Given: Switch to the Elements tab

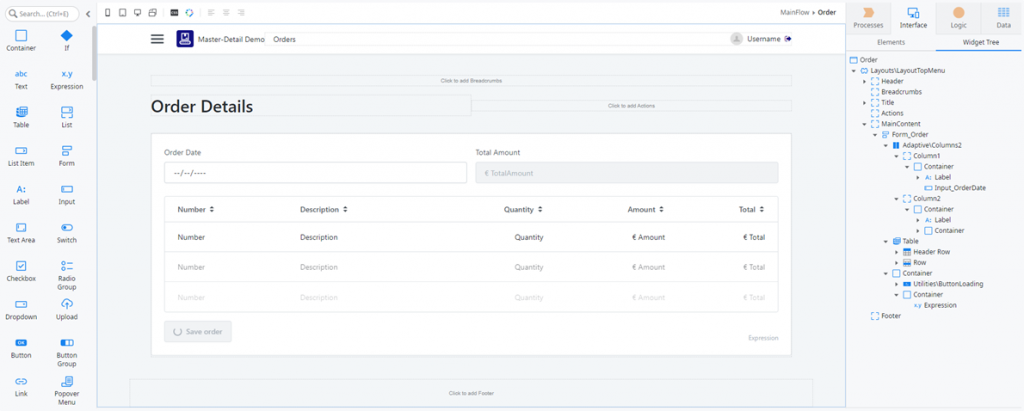Looking at the screenshot, I should (x=890, y=43).
